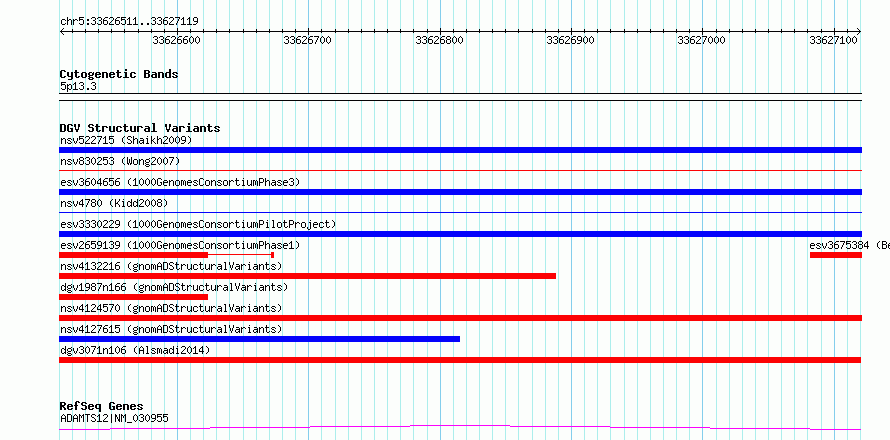The image size is (890, 440).
Task: Click nsv4780 (Kidd2008) variant label
Action: (x=114, y=203)
